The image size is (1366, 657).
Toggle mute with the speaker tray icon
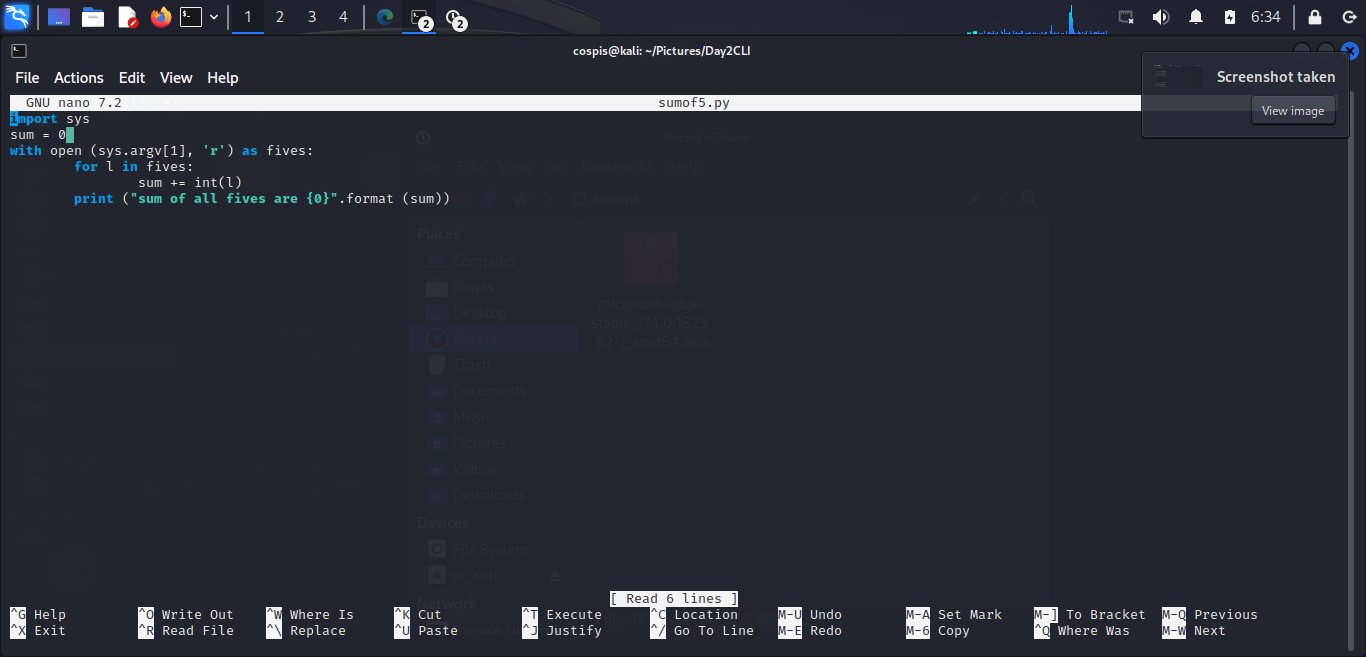point(1160,16)
